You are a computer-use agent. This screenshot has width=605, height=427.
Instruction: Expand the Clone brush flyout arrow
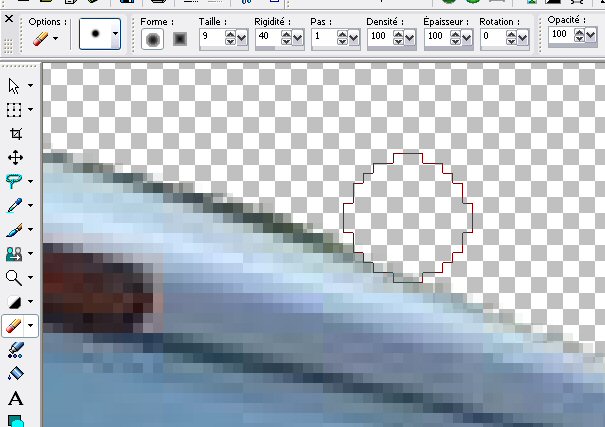[x=30, y=253]
